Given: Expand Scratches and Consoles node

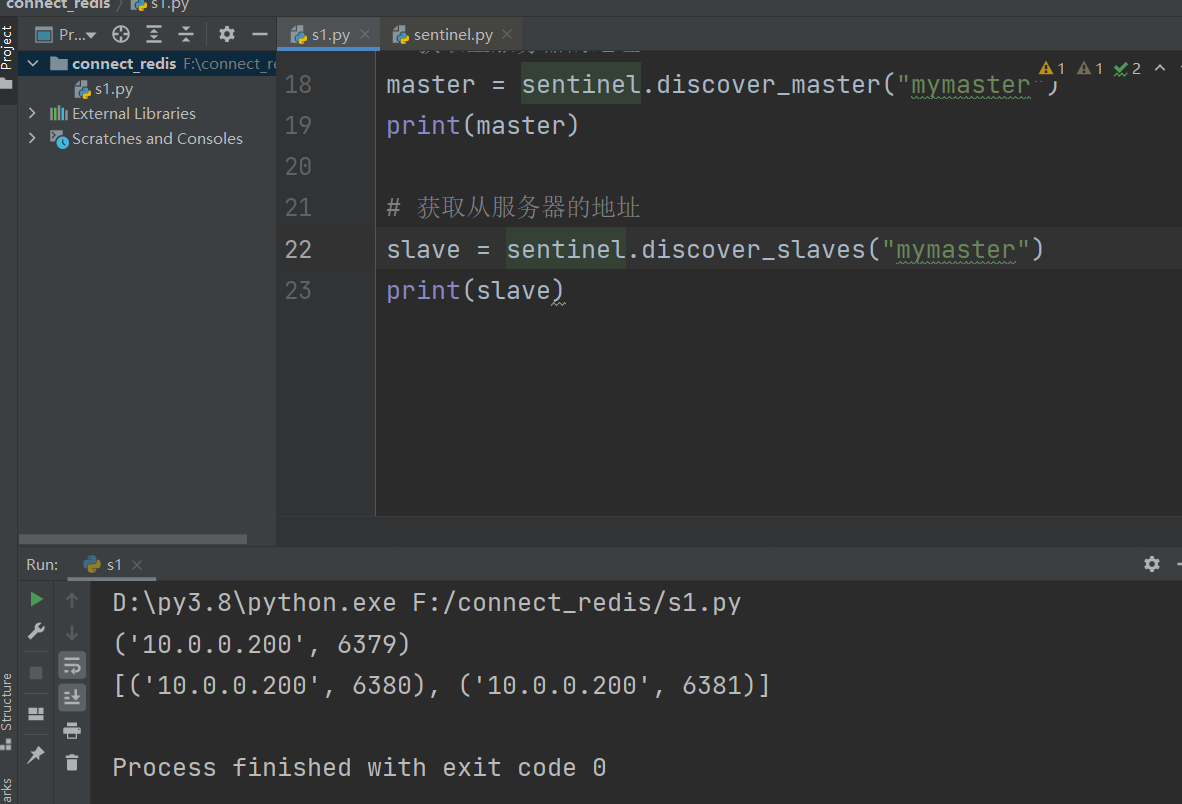Looking at the screenshot, I should click(x=32, y=138).
